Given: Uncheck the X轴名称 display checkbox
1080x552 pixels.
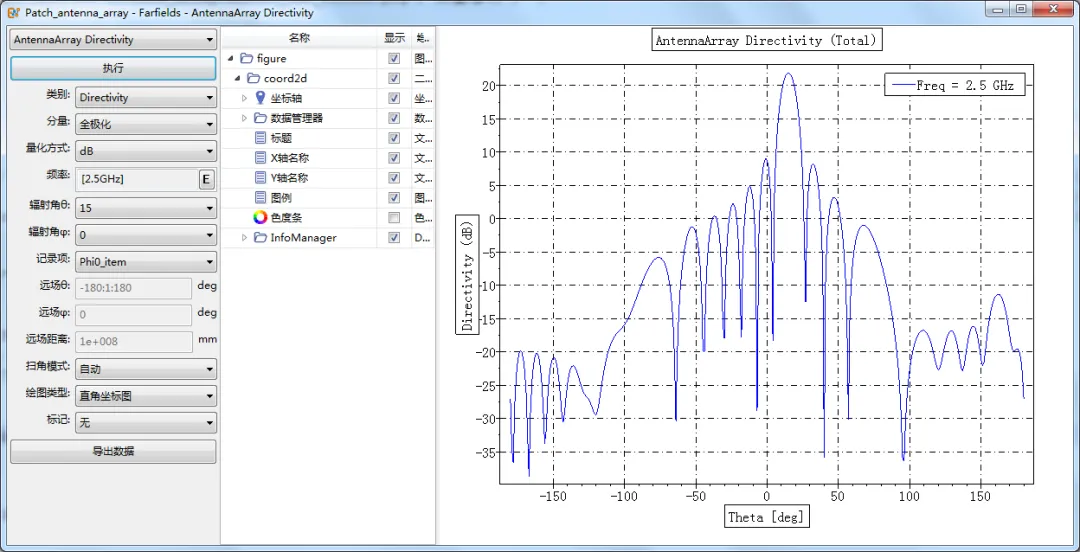Looking at the screenshot, I should [x=394, y=158].
